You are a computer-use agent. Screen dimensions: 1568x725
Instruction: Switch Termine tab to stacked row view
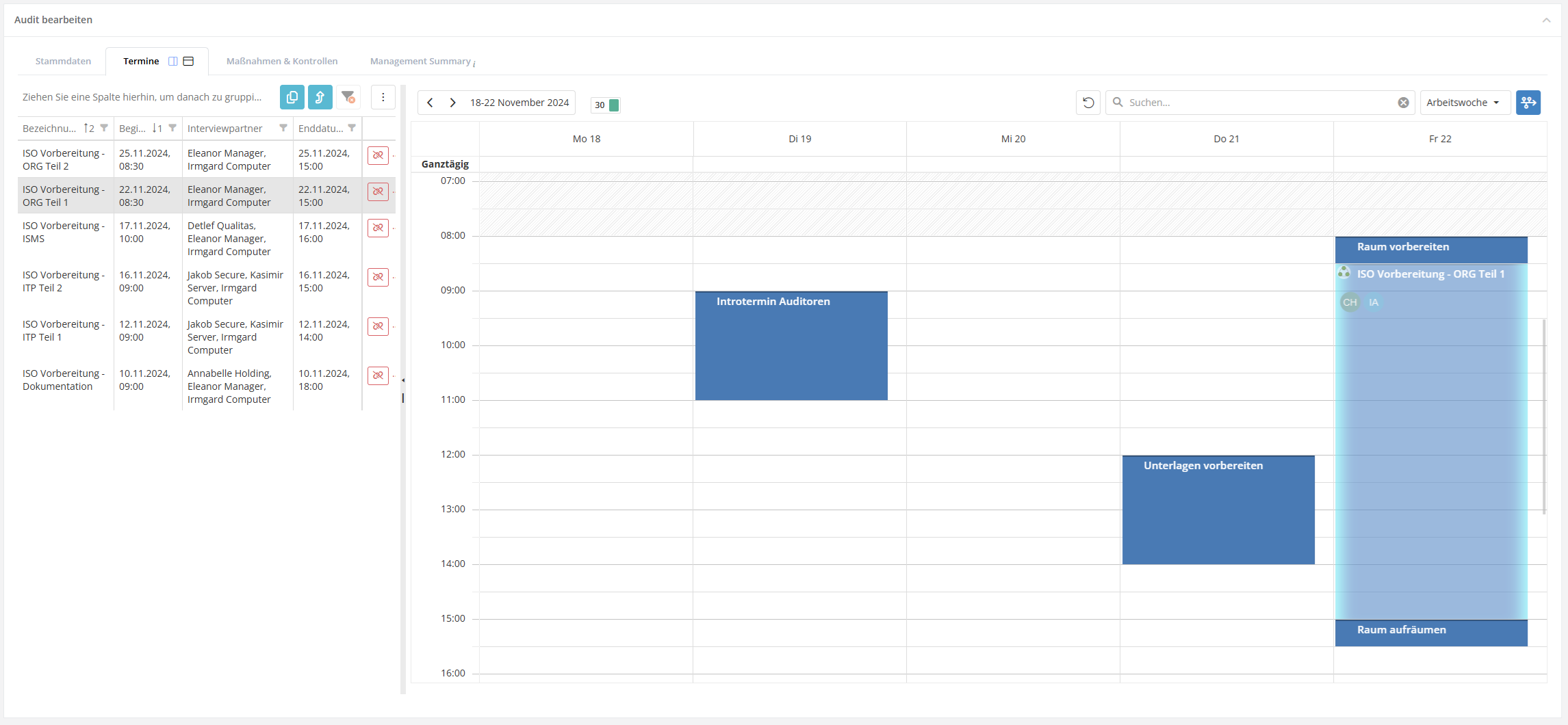click(189, 62)
